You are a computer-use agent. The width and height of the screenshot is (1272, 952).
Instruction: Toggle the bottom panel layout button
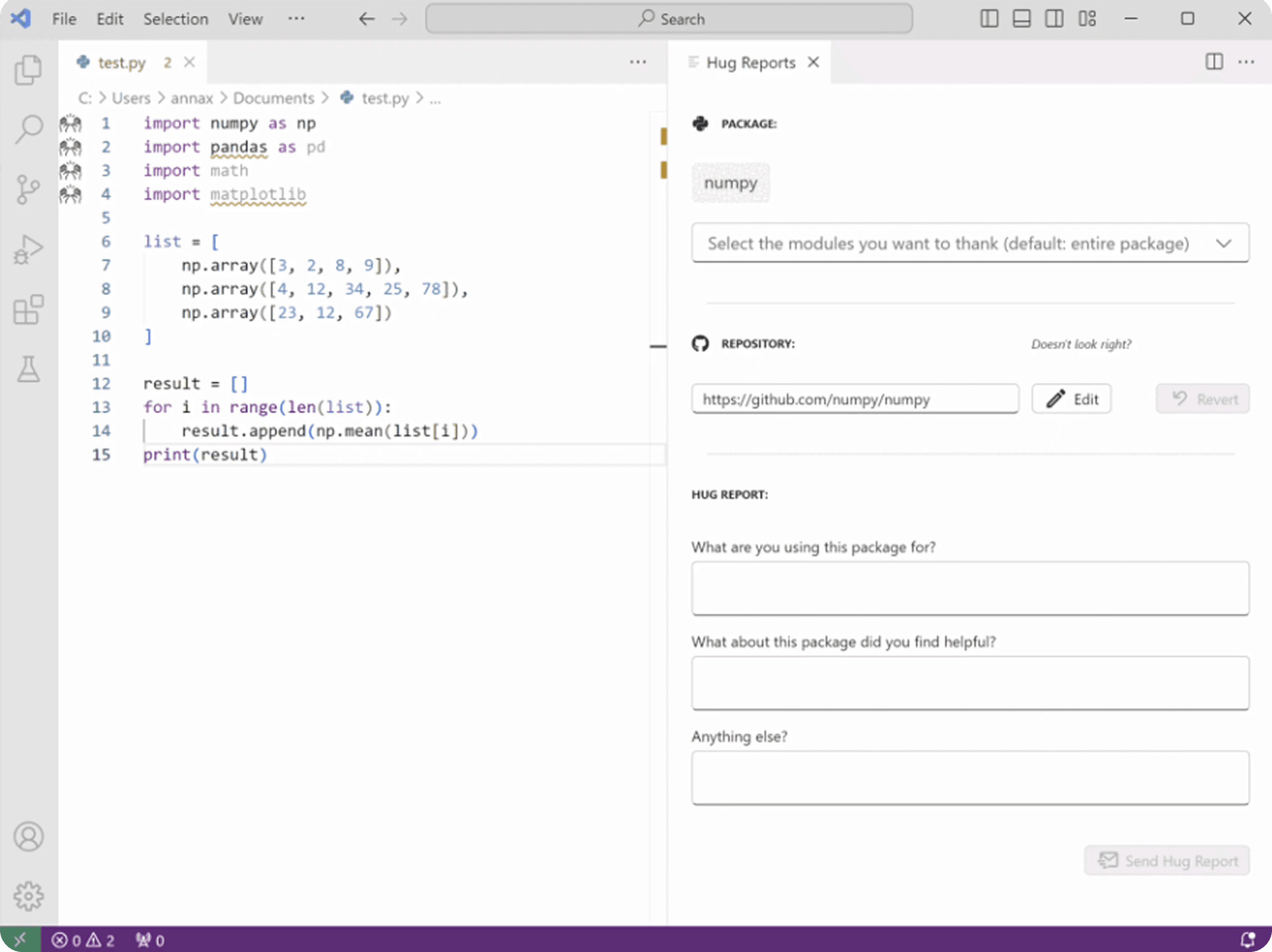[x=1021, y=19]
